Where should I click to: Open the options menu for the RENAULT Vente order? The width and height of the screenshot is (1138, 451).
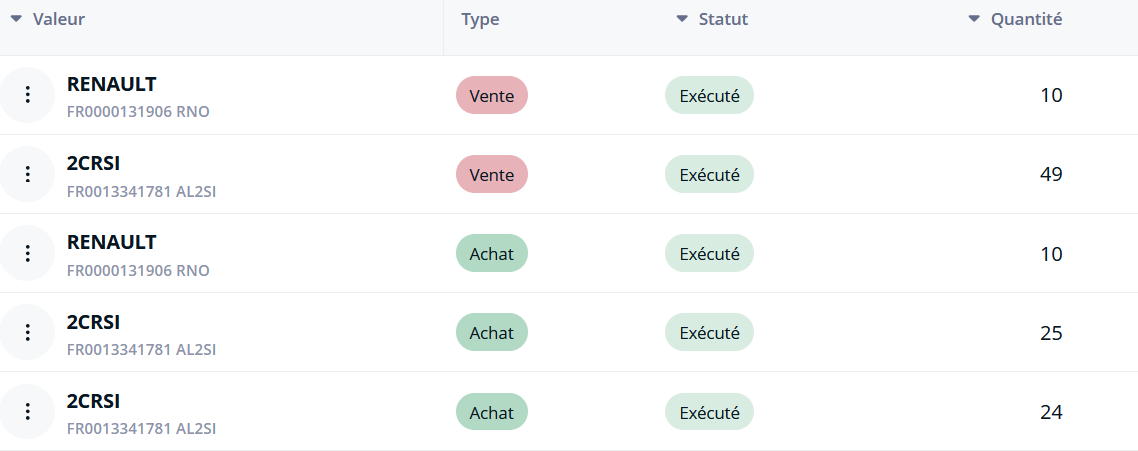[x=28, y=95]
